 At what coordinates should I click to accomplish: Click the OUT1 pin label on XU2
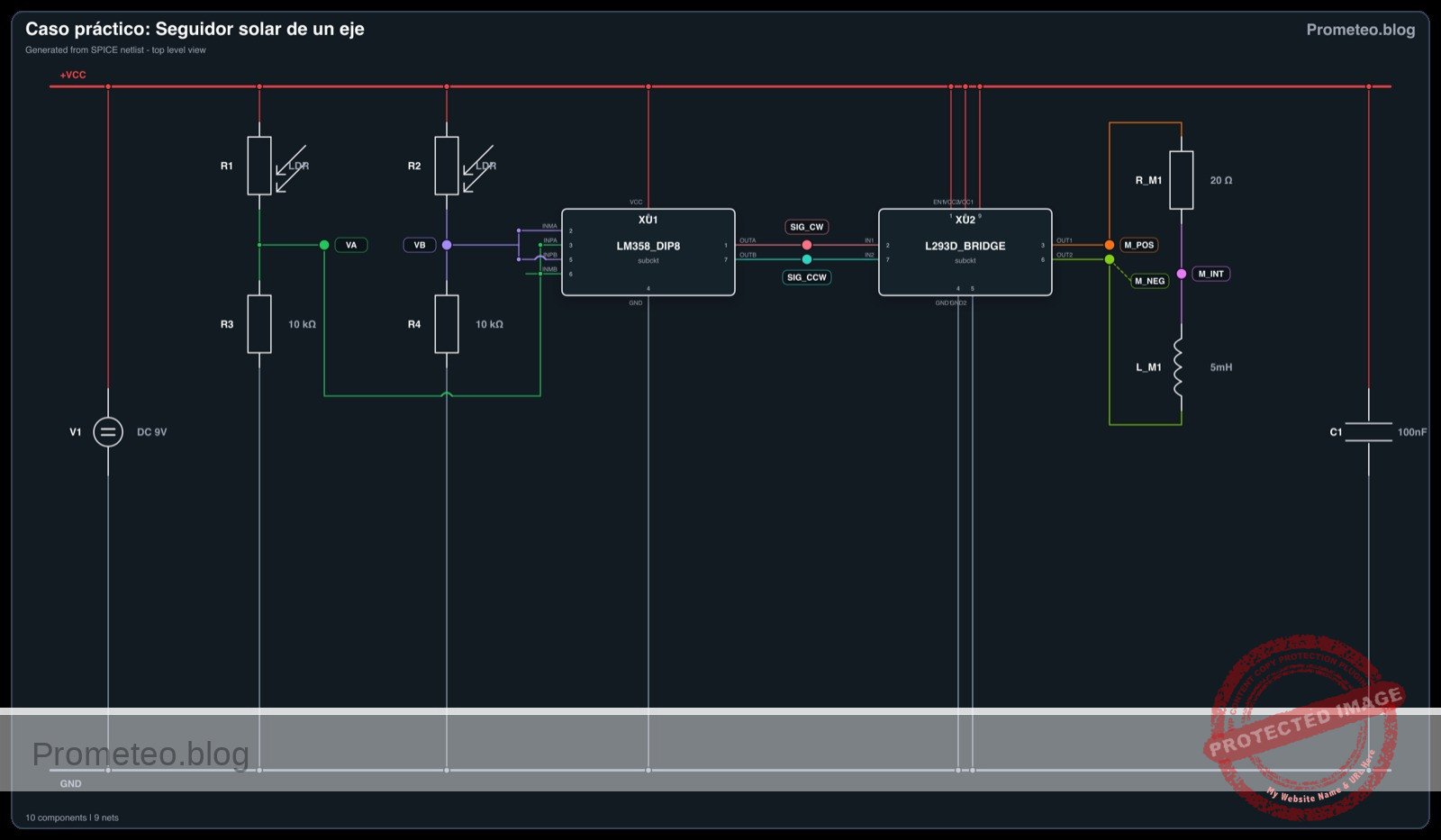(1065, 240)
